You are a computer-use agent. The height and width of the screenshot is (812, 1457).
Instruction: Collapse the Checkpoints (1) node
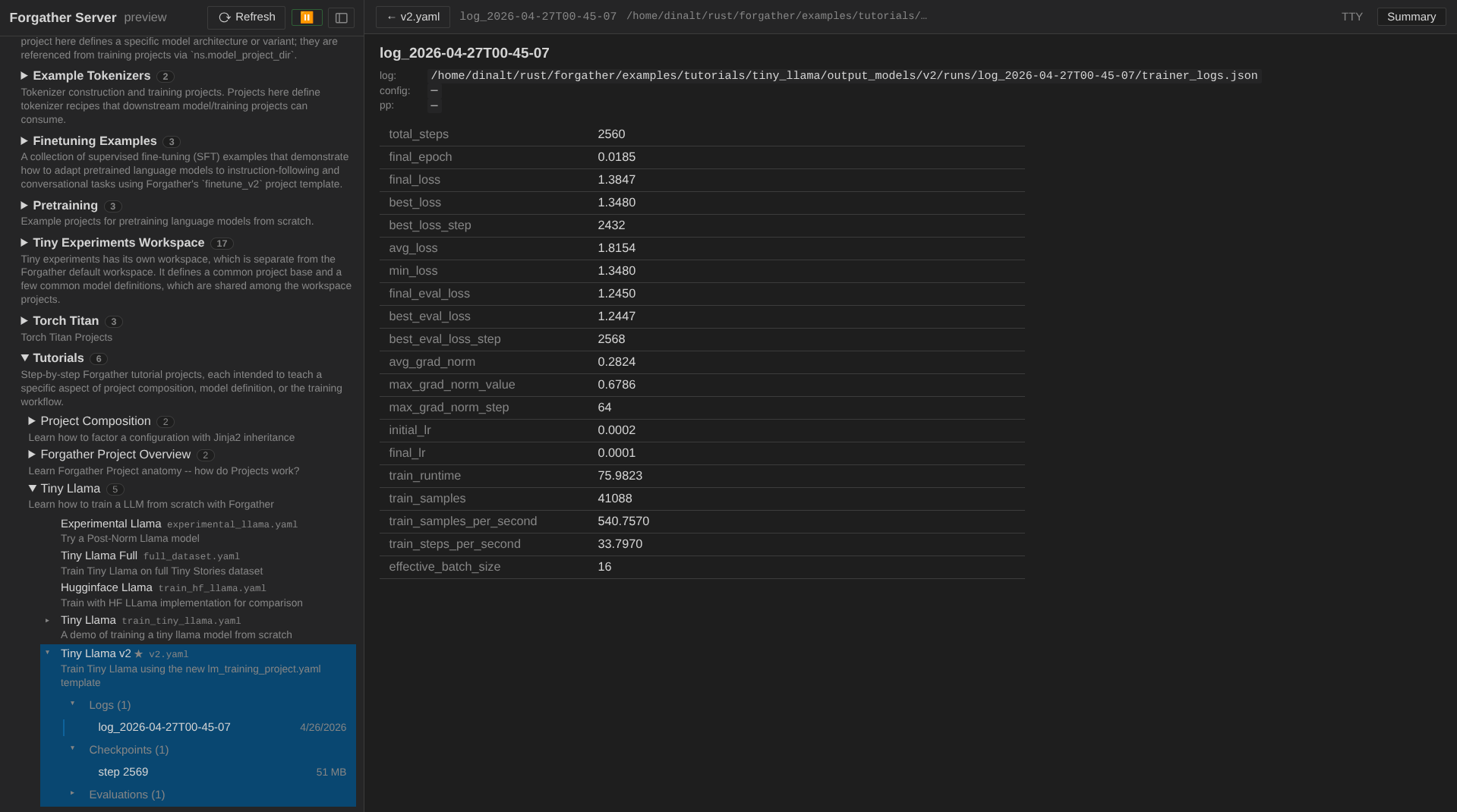point(73,748)
